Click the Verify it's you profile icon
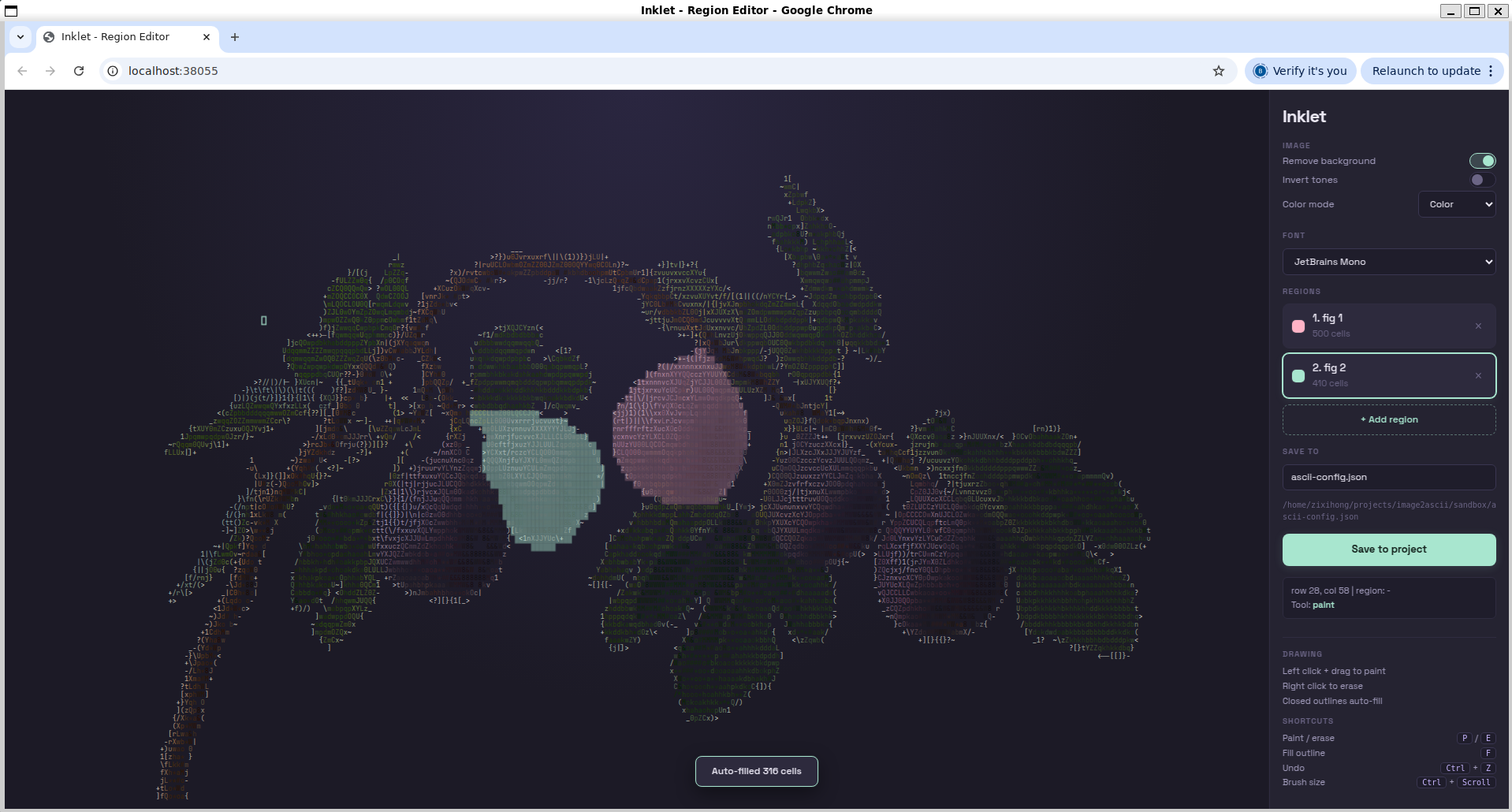 click(1260, 70)
